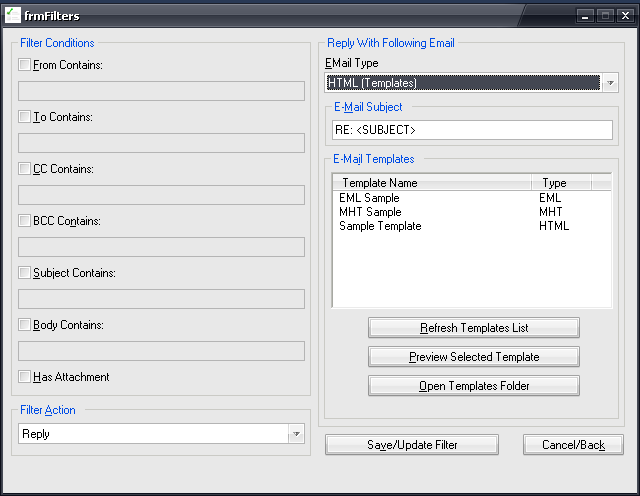Open Templates Folder button

coord(473,386)
